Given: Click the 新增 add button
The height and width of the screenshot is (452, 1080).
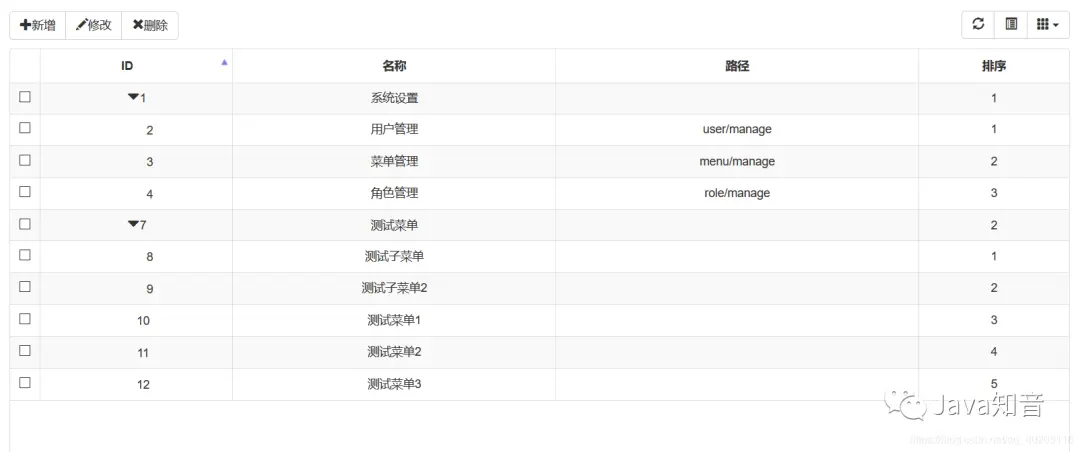Looking at the screenshot, I should point(37,25).
